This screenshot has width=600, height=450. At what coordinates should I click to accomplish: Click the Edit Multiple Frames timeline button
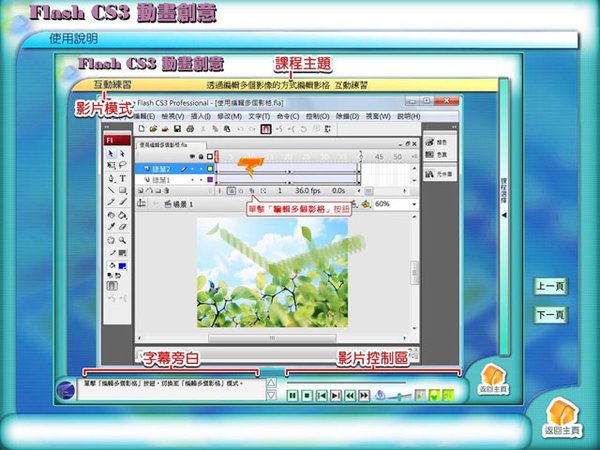[252, 189]
